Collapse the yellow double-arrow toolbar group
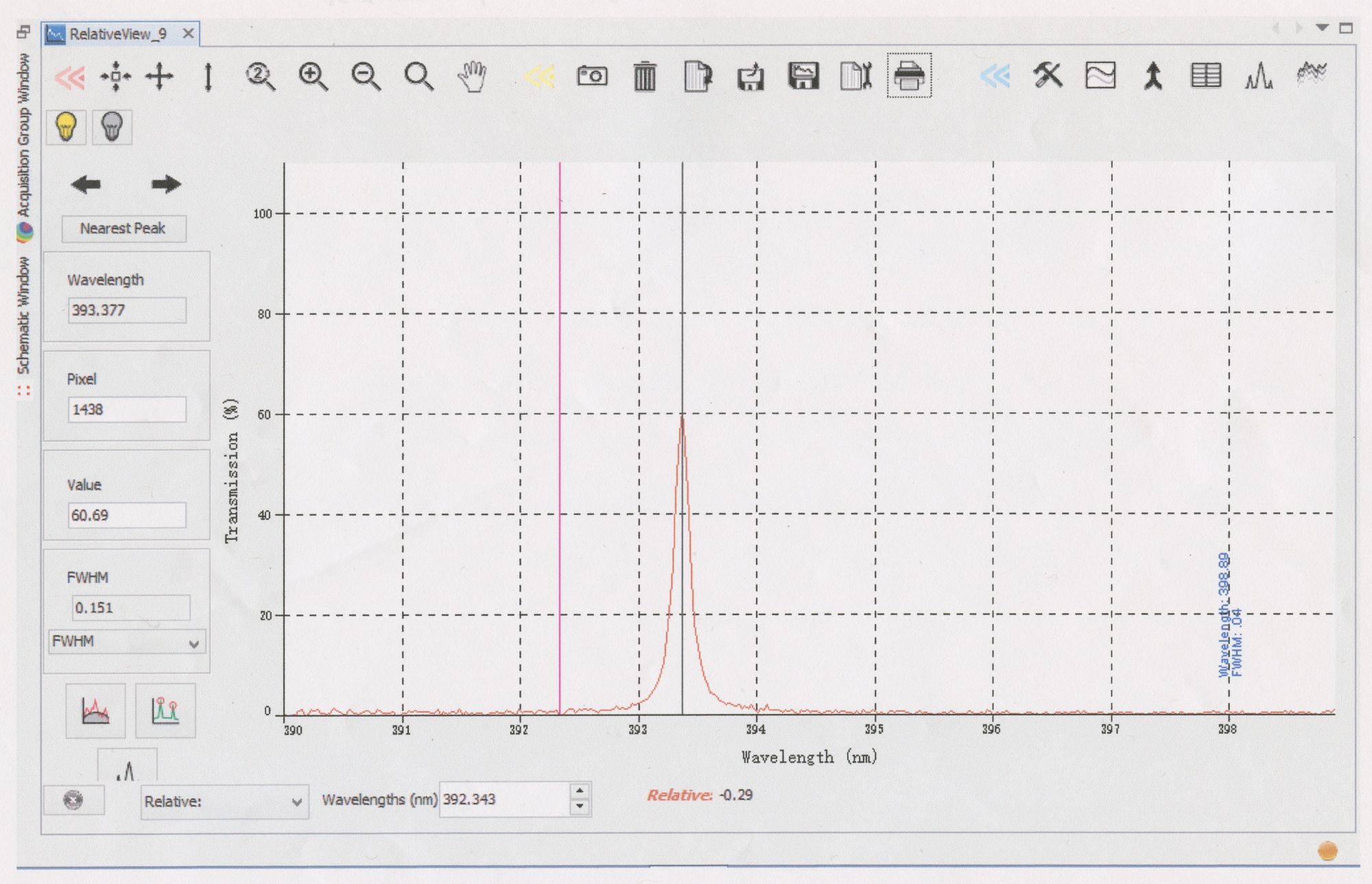This screenshot has height=884, width=1372. pyautogui.click(x=539, y=76)
